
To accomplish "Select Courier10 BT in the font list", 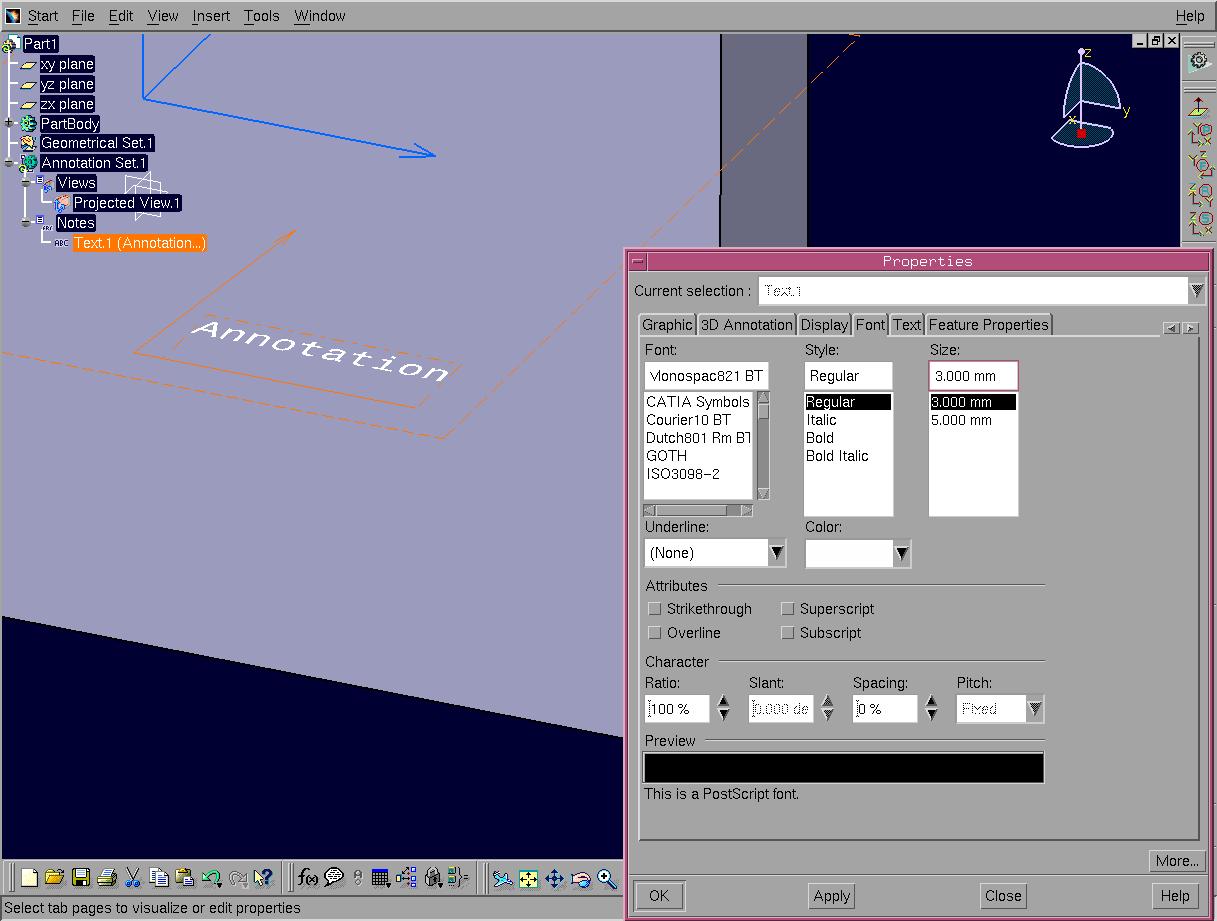I will [x=688, y=420].
